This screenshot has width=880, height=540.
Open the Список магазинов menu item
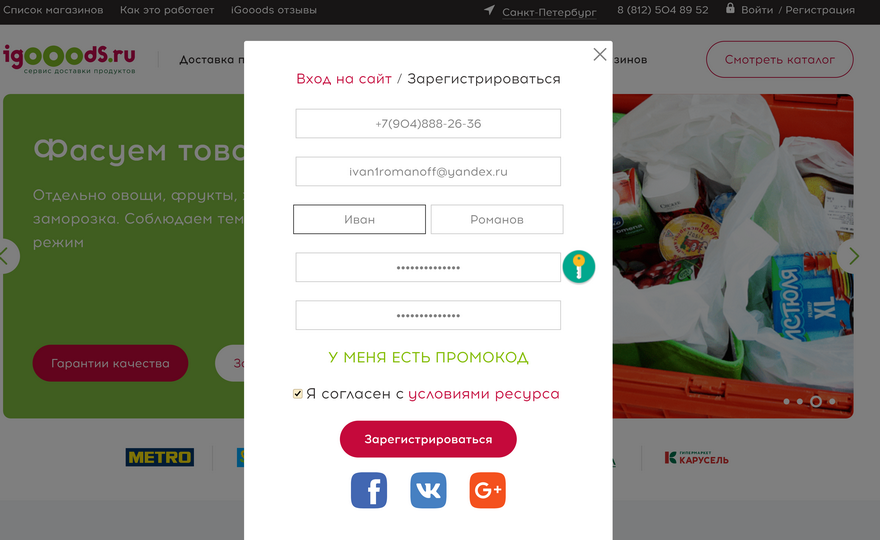pyautogui.click(x=53, y=10)
